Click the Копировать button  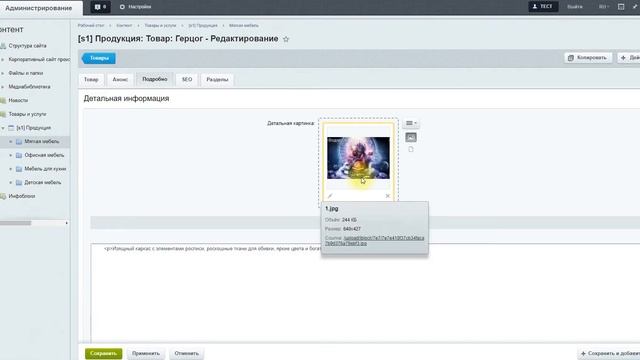(588, 58)
